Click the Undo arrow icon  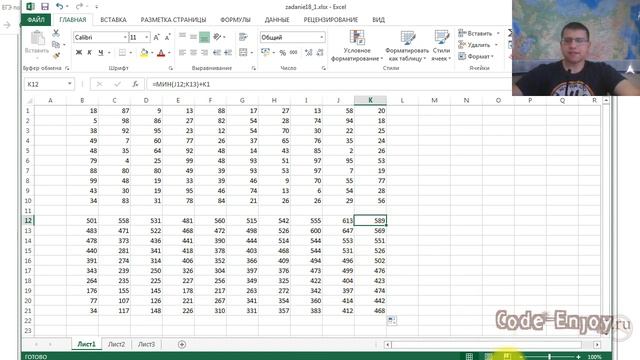pos(60,7)
